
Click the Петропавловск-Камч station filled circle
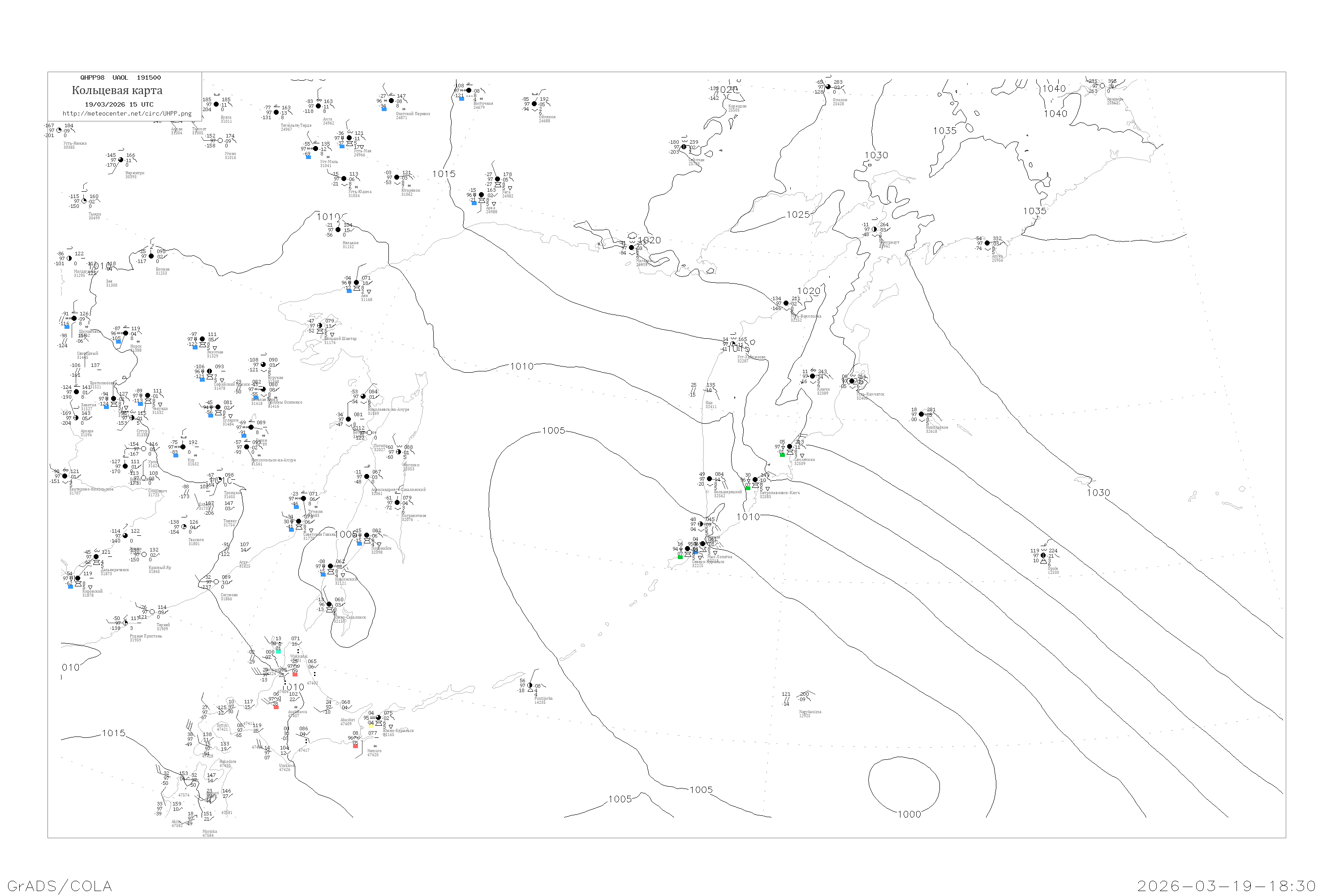click(755, 480)
